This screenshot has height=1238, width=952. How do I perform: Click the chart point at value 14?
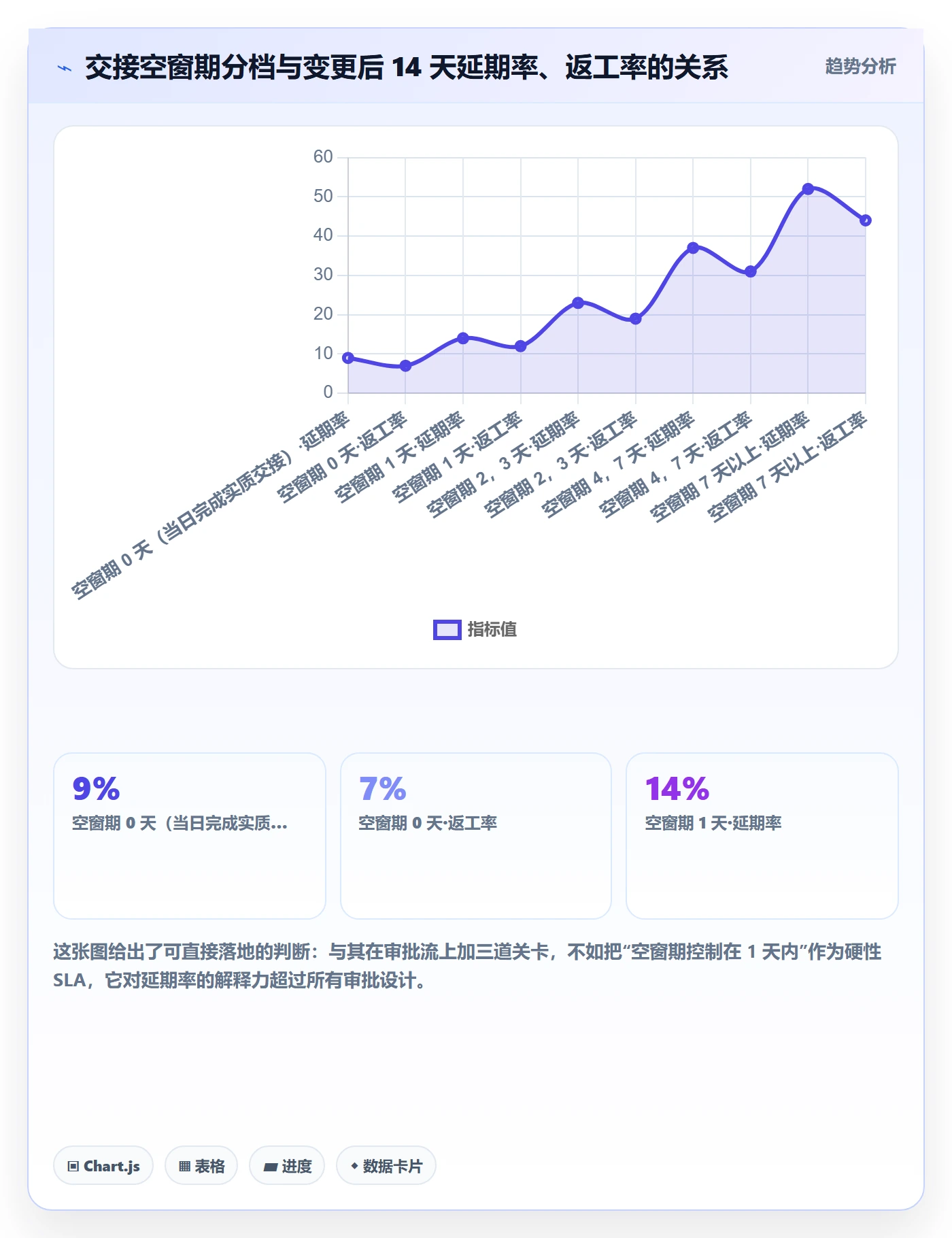(x=463, y=338)
